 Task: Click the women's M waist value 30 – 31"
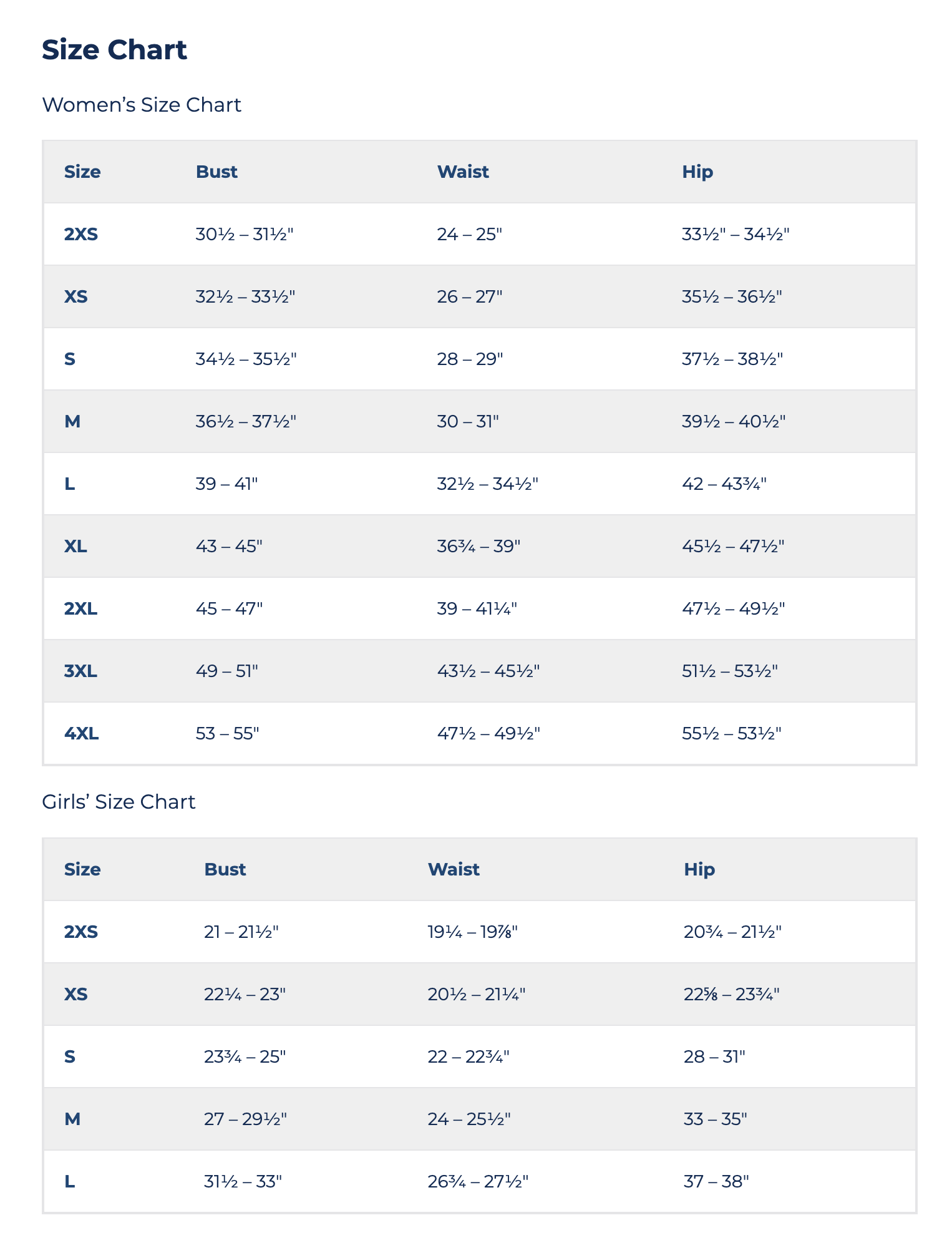(468, 421)
